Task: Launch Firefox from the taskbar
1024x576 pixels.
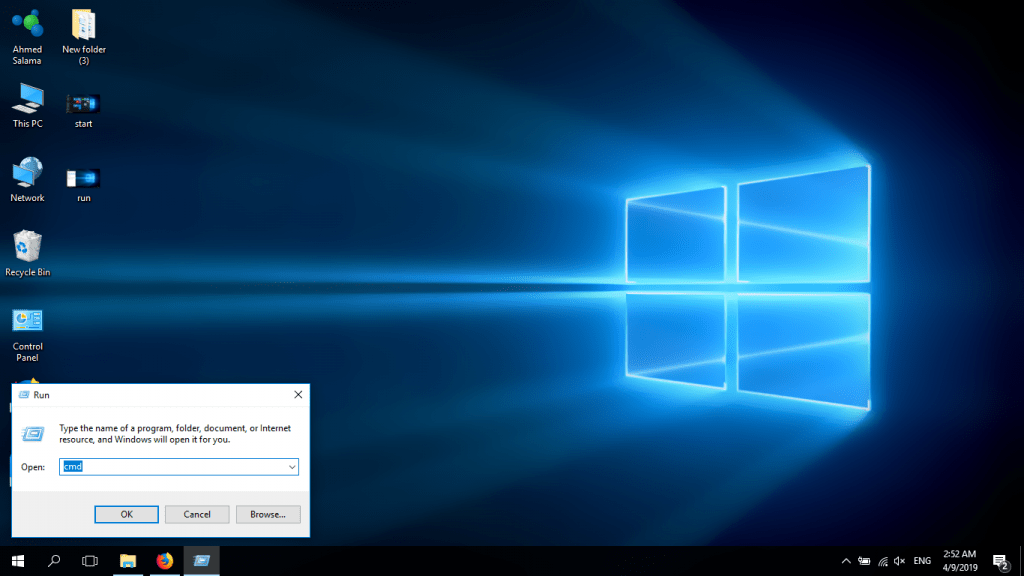Action: tap(165, 561)
